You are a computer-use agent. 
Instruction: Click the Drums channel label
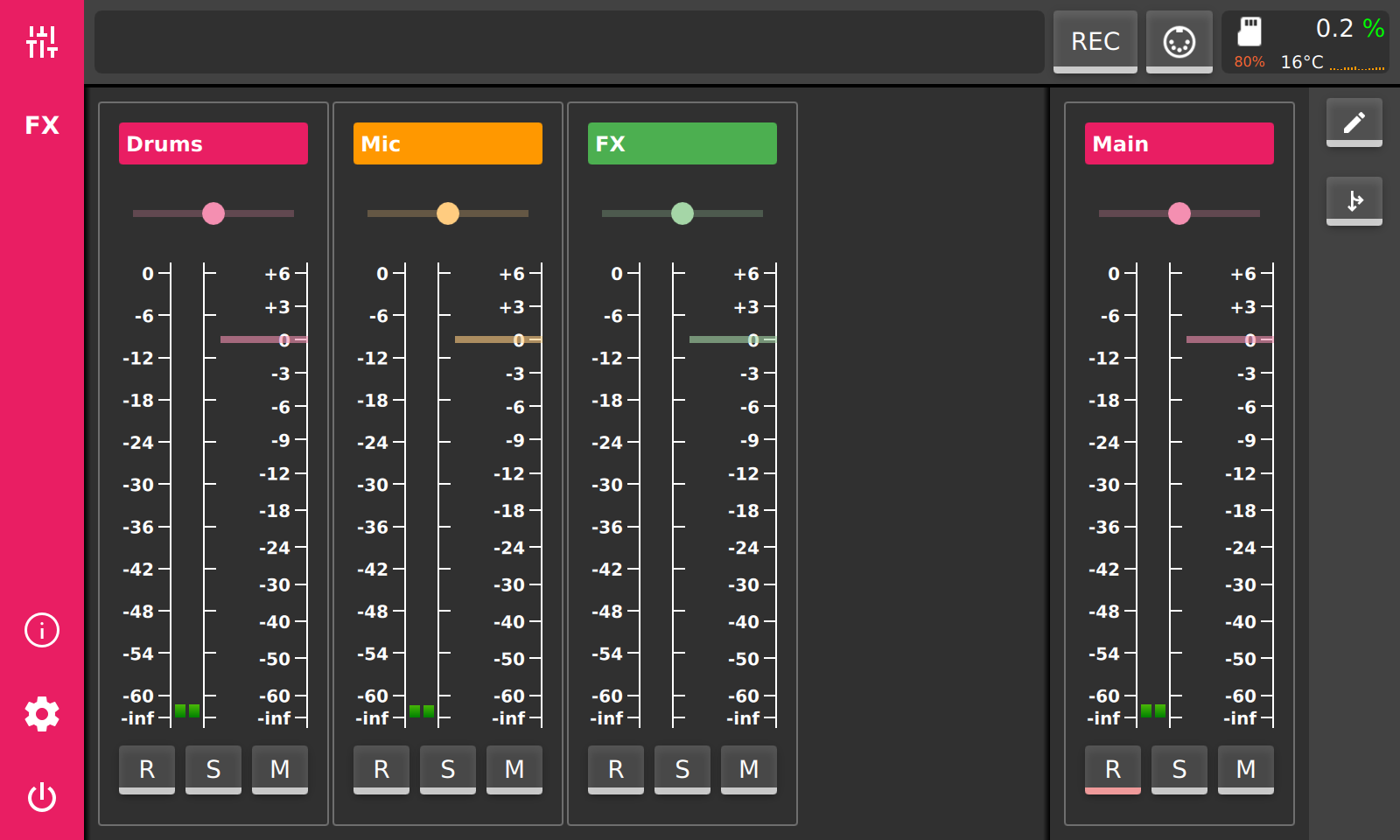[213, 143]
